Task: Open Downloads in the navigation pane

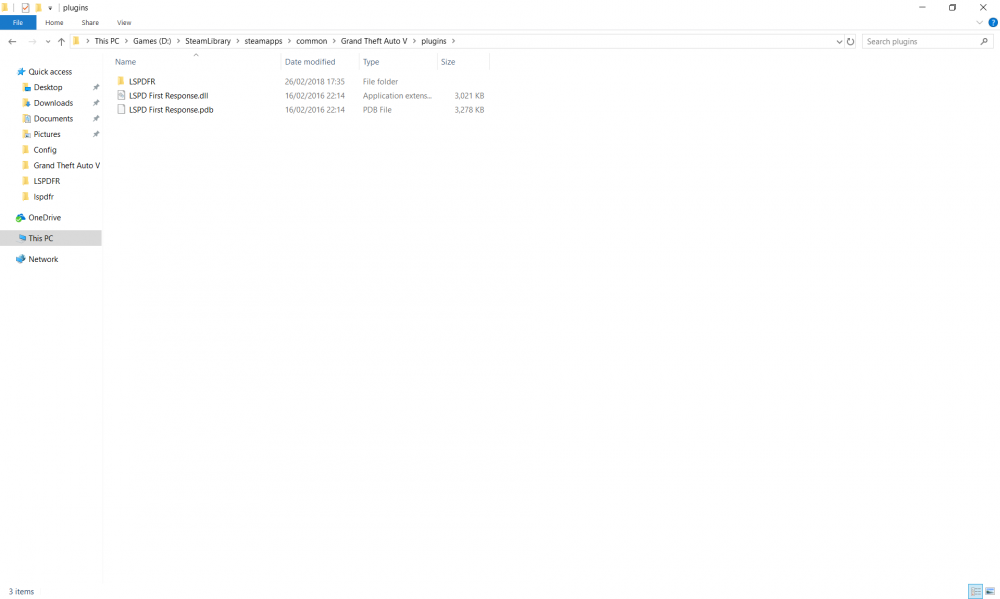Action: coord(53,103)
